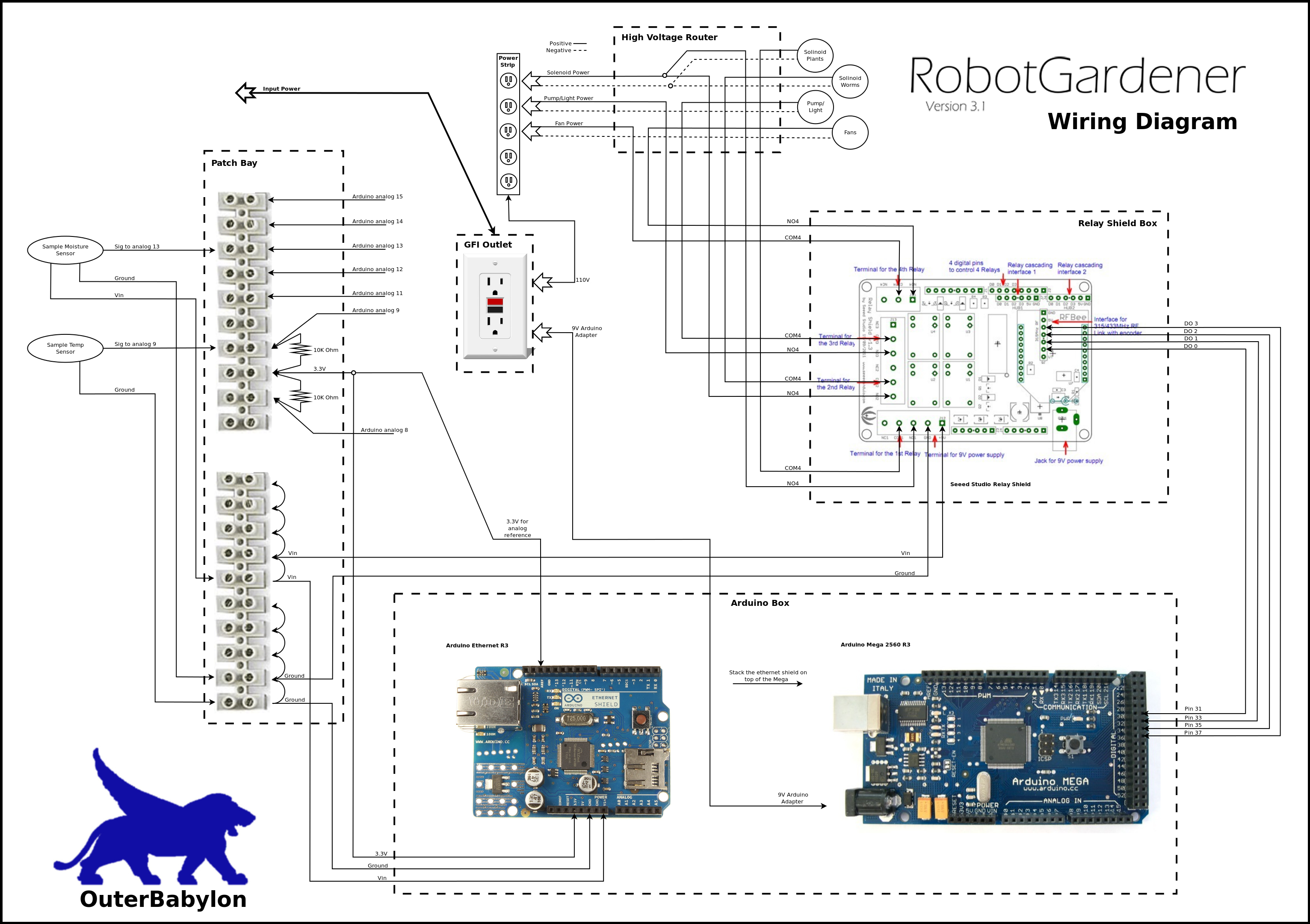Click the Wiring Diagram heading

(x=1142, y=121)
